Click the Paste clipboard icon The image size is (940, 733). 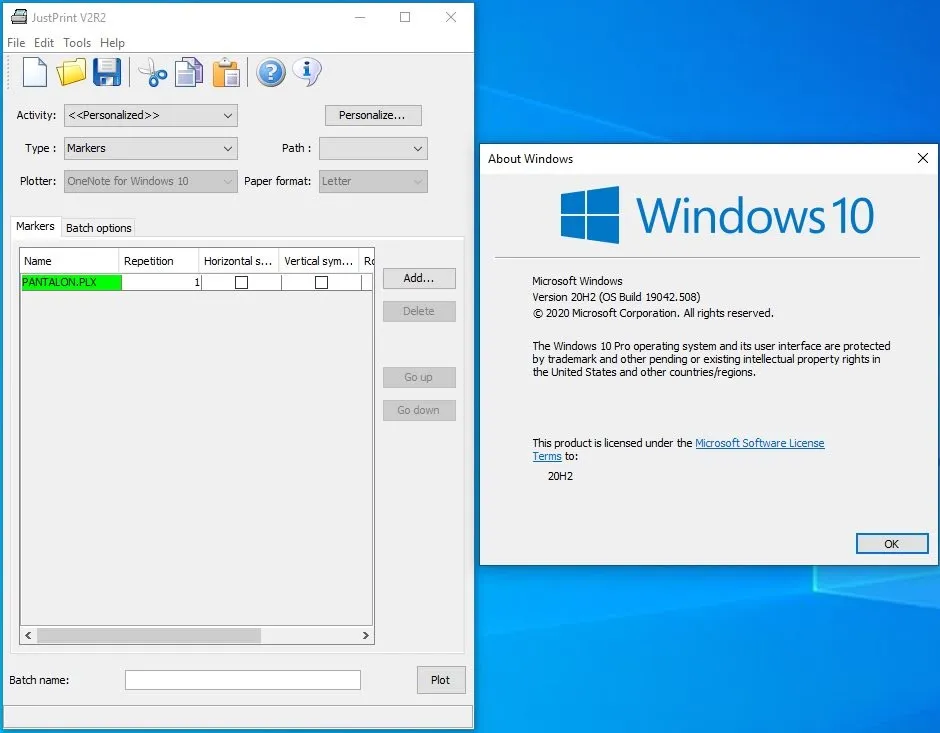[227, 72]
